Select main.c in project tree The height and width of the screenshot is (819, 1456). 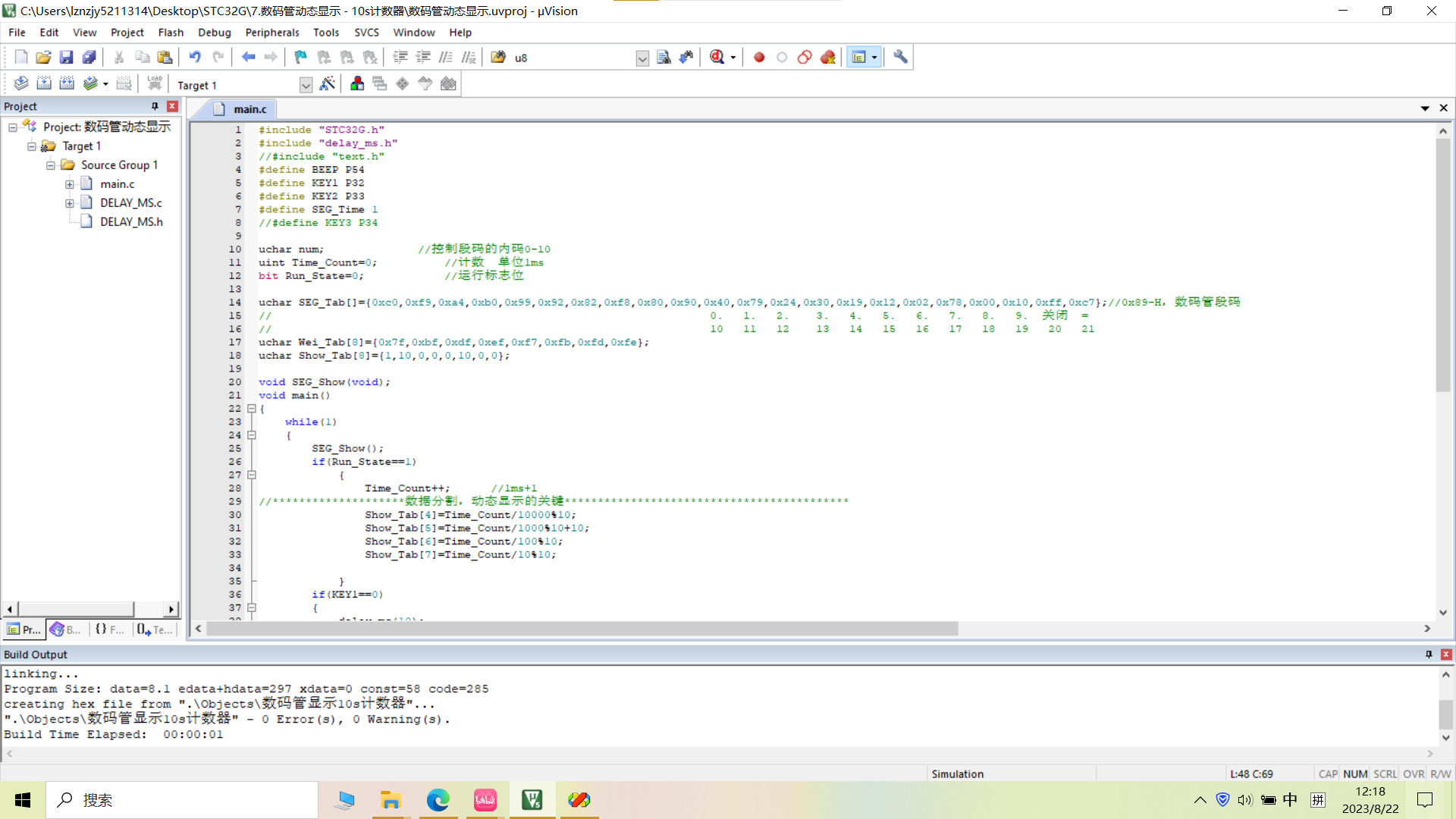117,184
